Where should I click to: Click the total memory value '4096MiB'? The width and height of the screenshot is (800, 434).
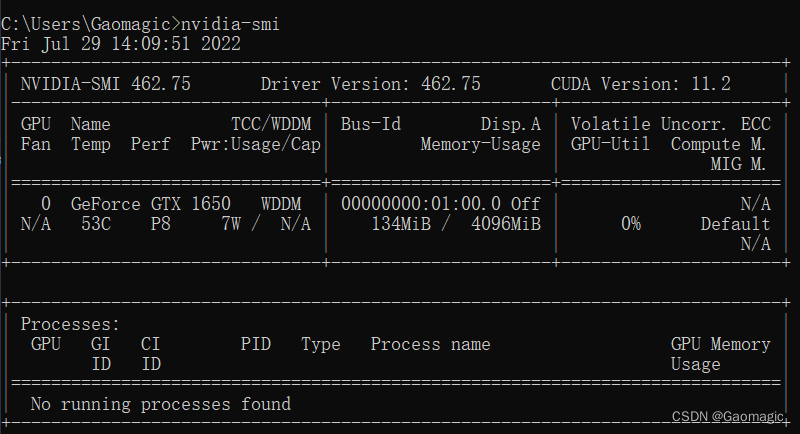506,224
